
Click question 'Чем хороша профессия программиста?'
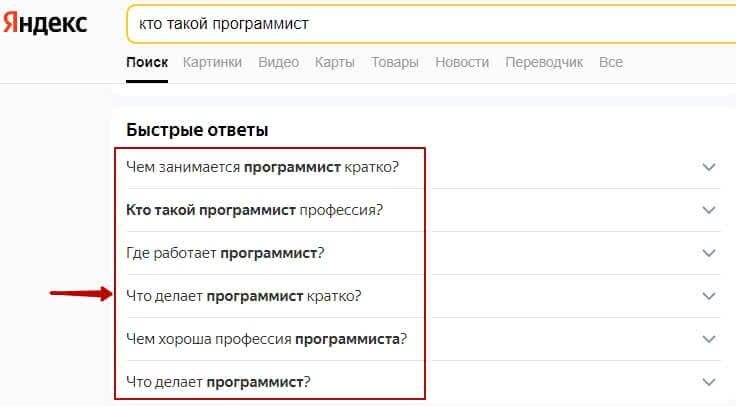267,339
